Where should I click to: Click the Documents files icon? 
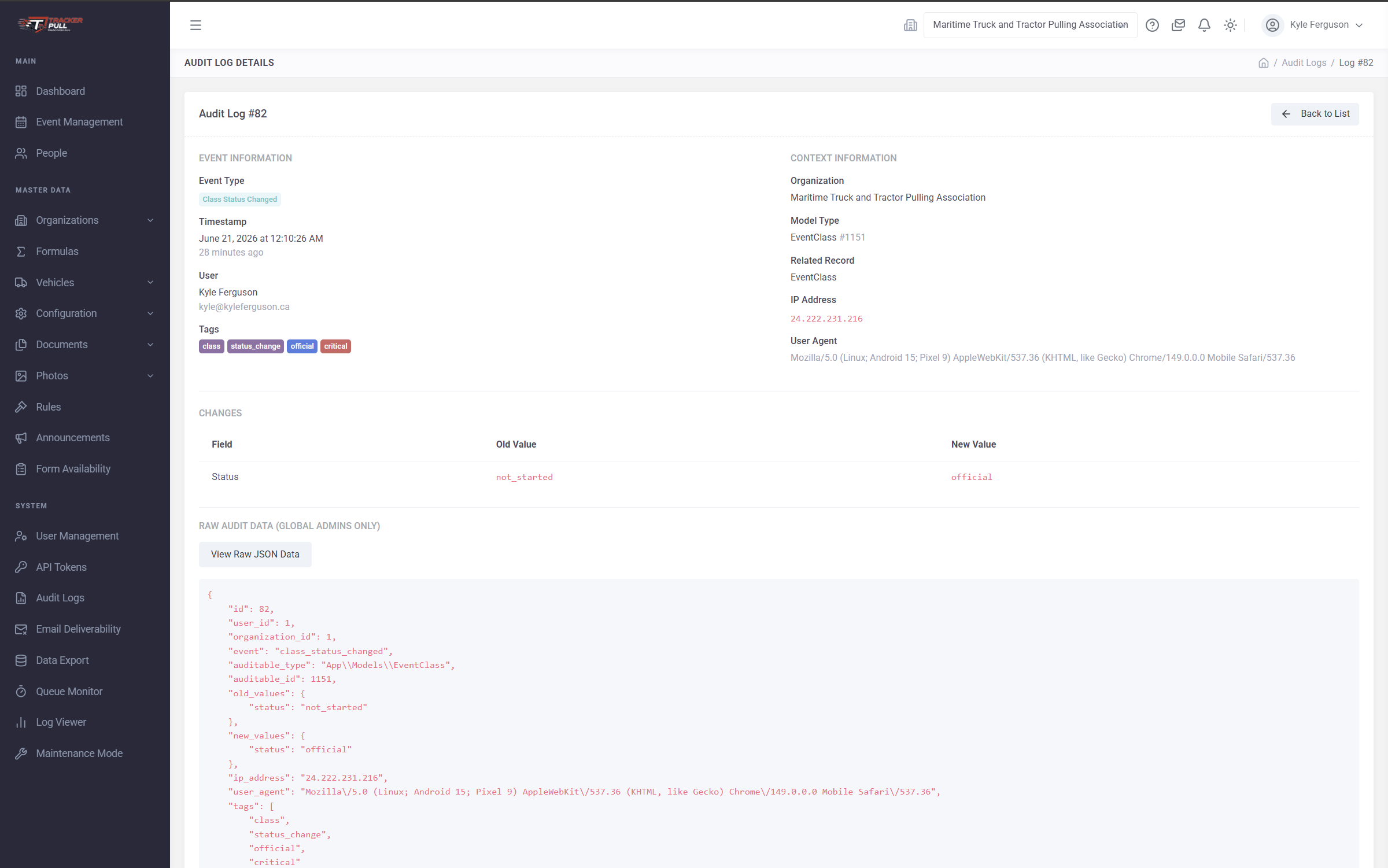pos(21,345)
